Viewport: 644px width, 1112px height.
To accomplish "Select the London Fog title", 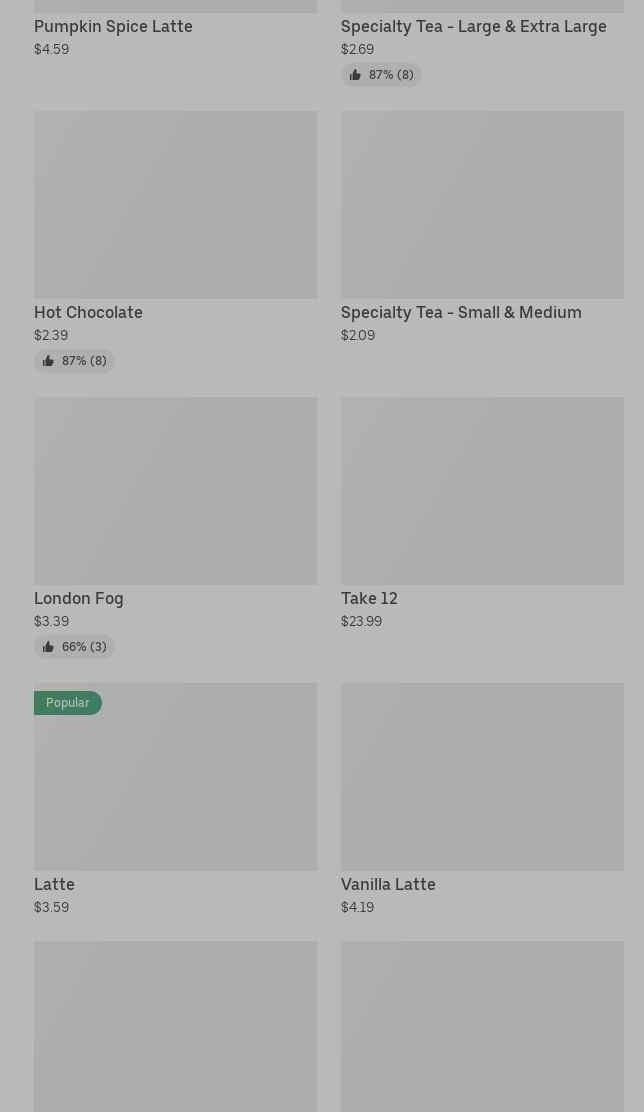I will (79, 598).
